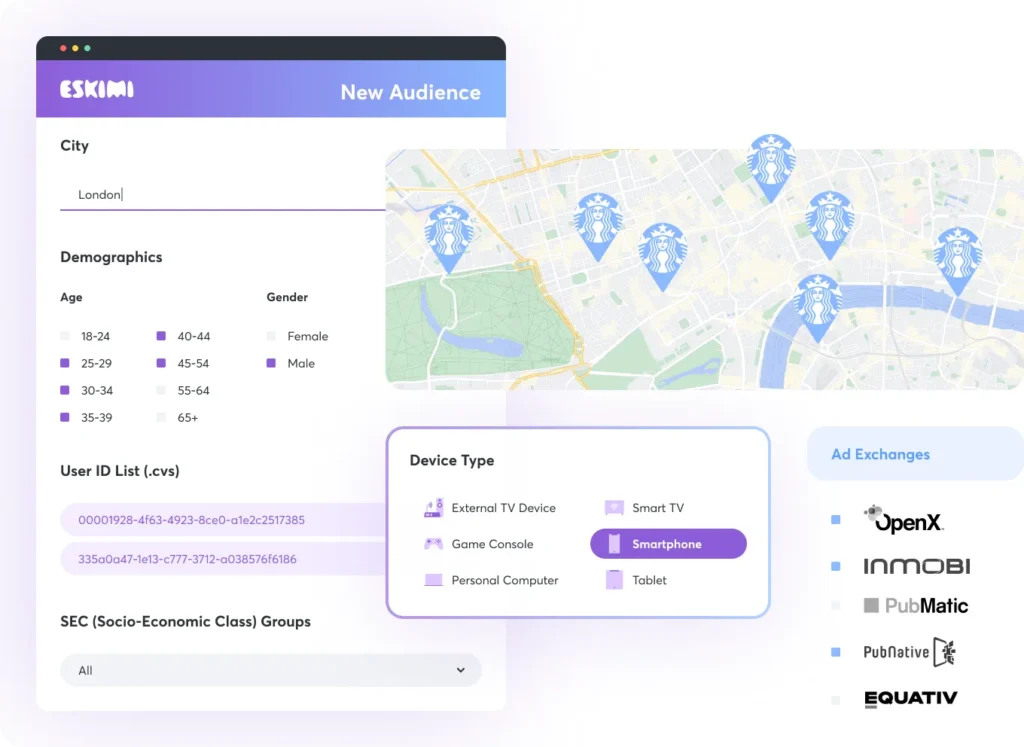Click the SEC dropdown chevron arrow
1024x747 pixels.
click(460, 670)
